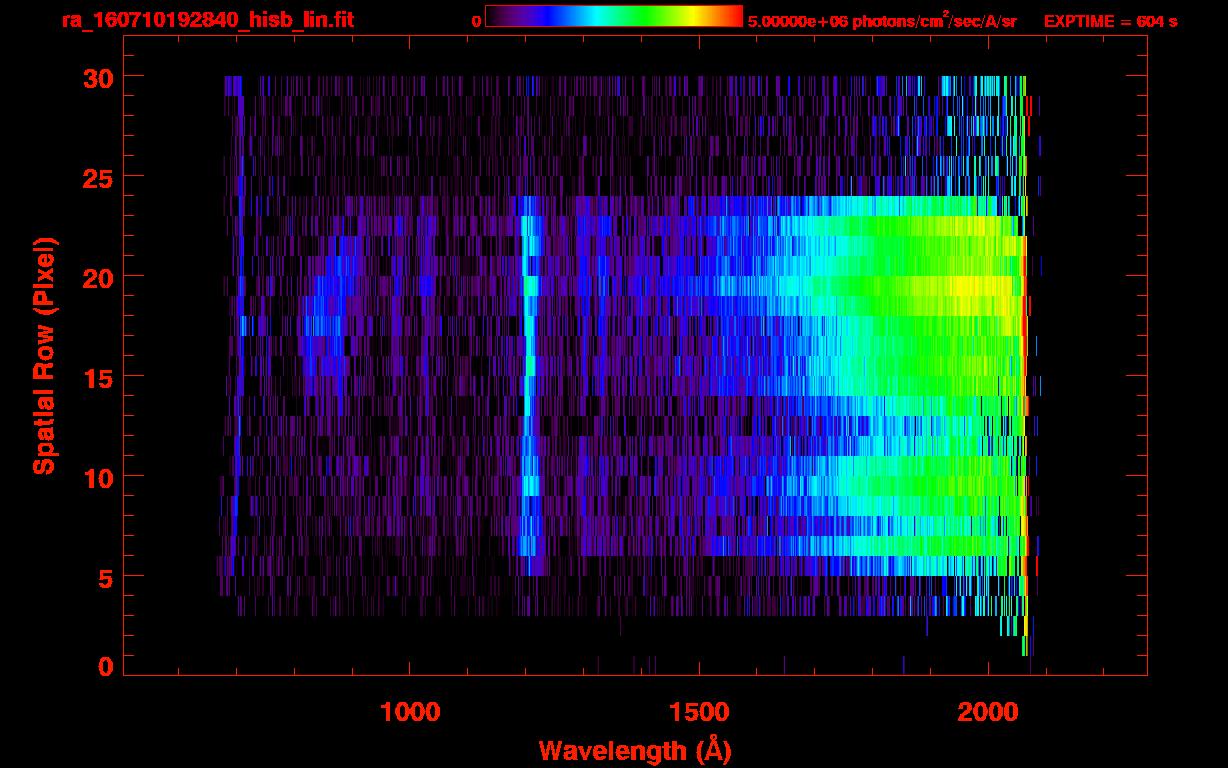
Task: Click the 5.00000e+06 photons units label
Action: coord(881,21)
